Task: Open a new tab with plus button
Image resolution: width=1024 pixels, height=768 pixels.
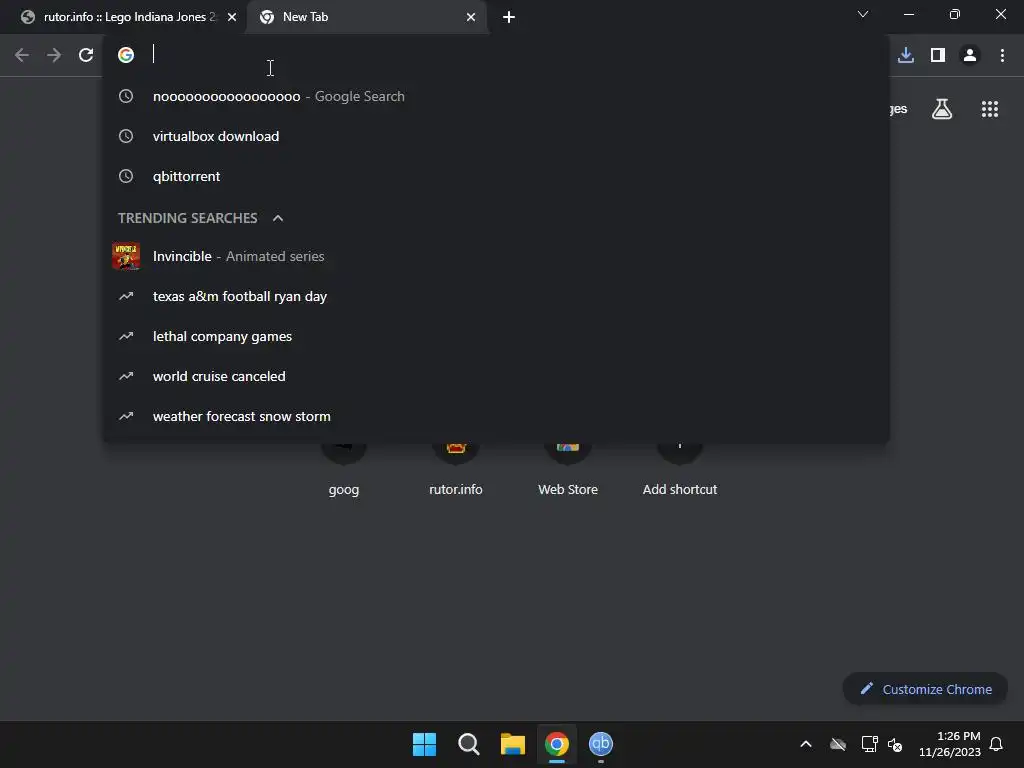Action: pyautogui.click(x=509, y=17)
